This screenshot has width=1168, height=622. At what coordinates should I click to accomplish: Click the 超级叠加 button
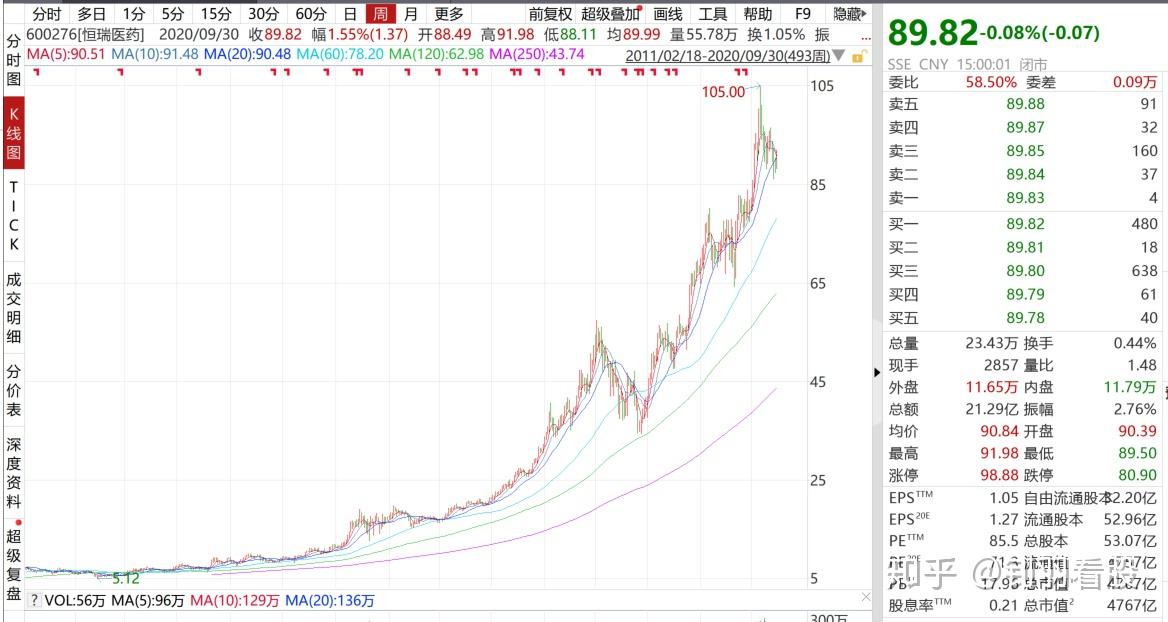pos(611,14)
